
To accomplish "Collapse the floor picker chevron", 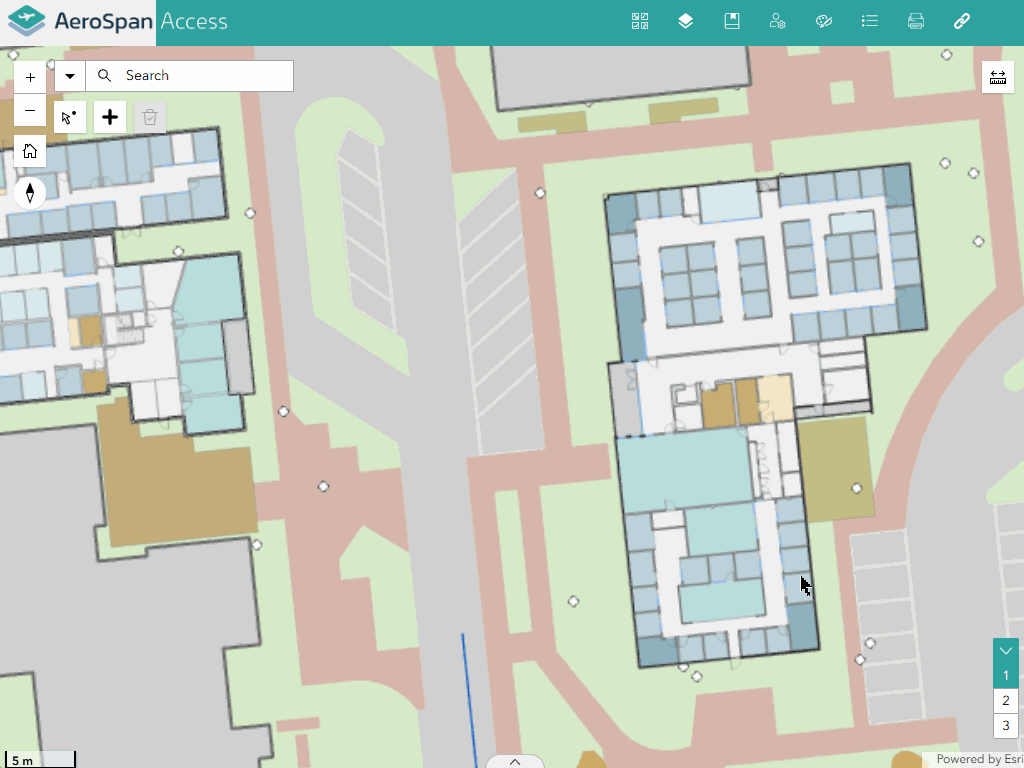I will tap(1006, 650).
